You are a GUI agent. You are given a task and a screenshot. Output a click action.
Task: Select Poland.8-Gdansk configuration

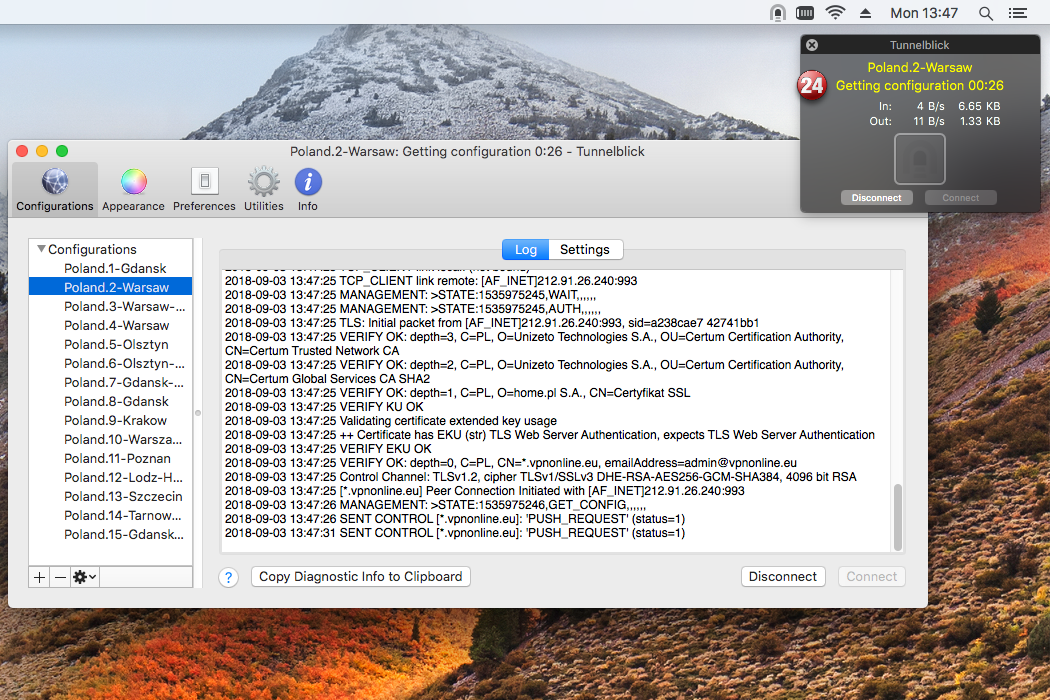(x=110, y=401)
